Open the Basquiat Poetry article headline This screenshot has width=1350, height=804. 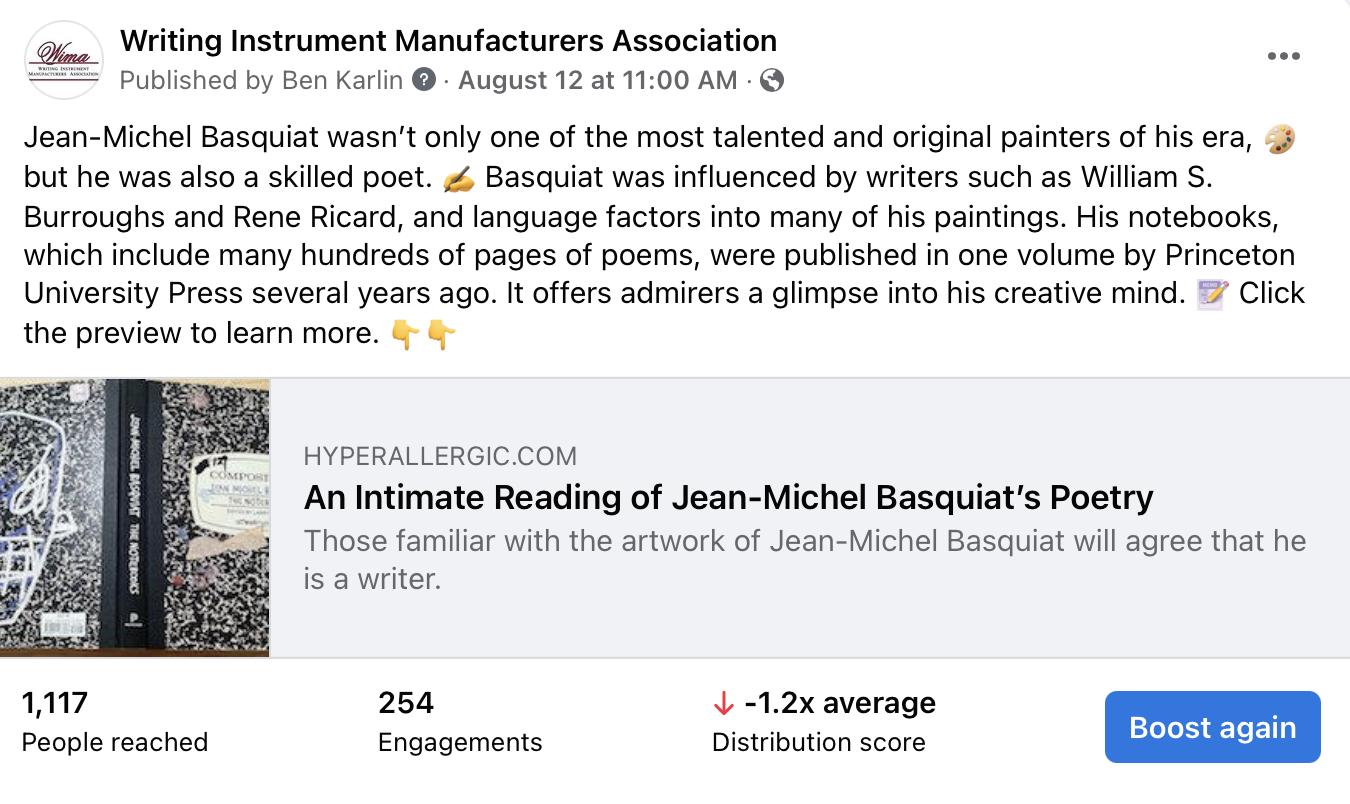[728, 497]
